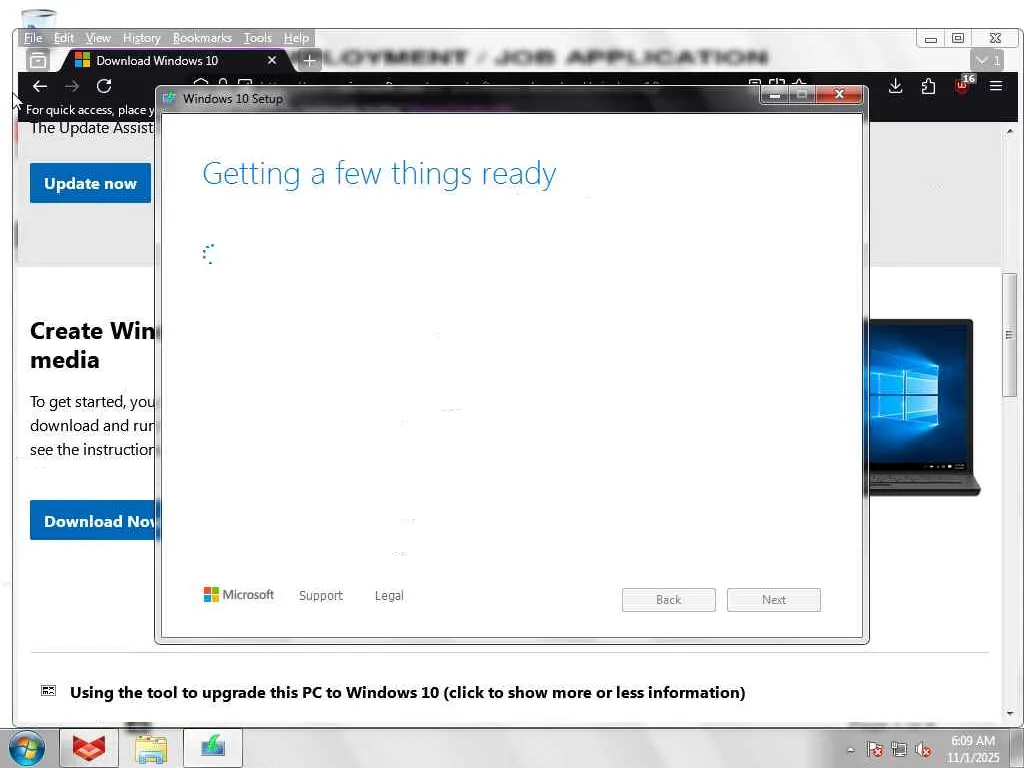This screenshot has height=768, width=1024.
Task: Open Windows Explorer from the taskbar
Action: (151, 748)
